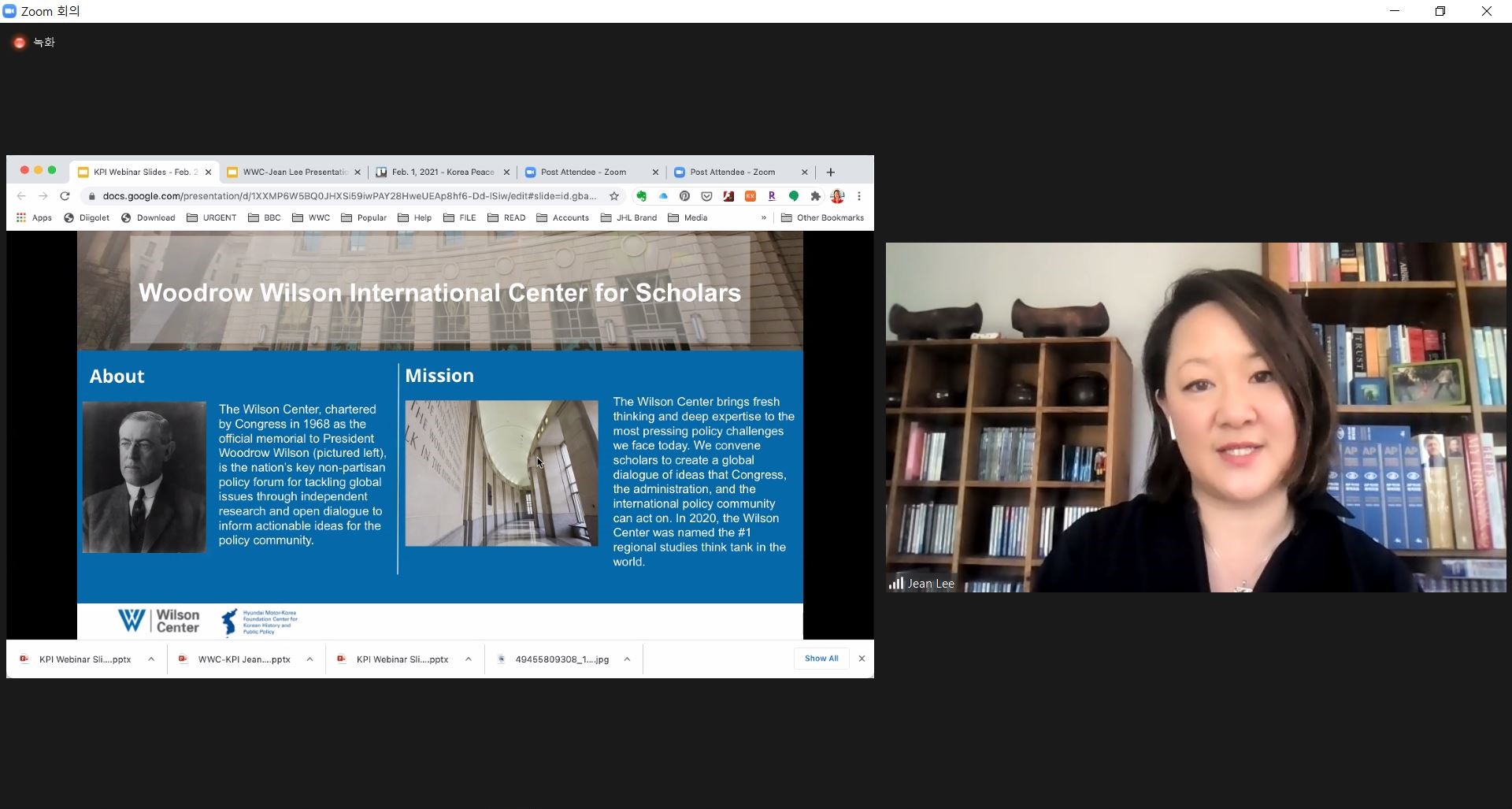Screen dimensions: 1512x809
Task: Open the Popular bookmarks folder
Action: 364,218
